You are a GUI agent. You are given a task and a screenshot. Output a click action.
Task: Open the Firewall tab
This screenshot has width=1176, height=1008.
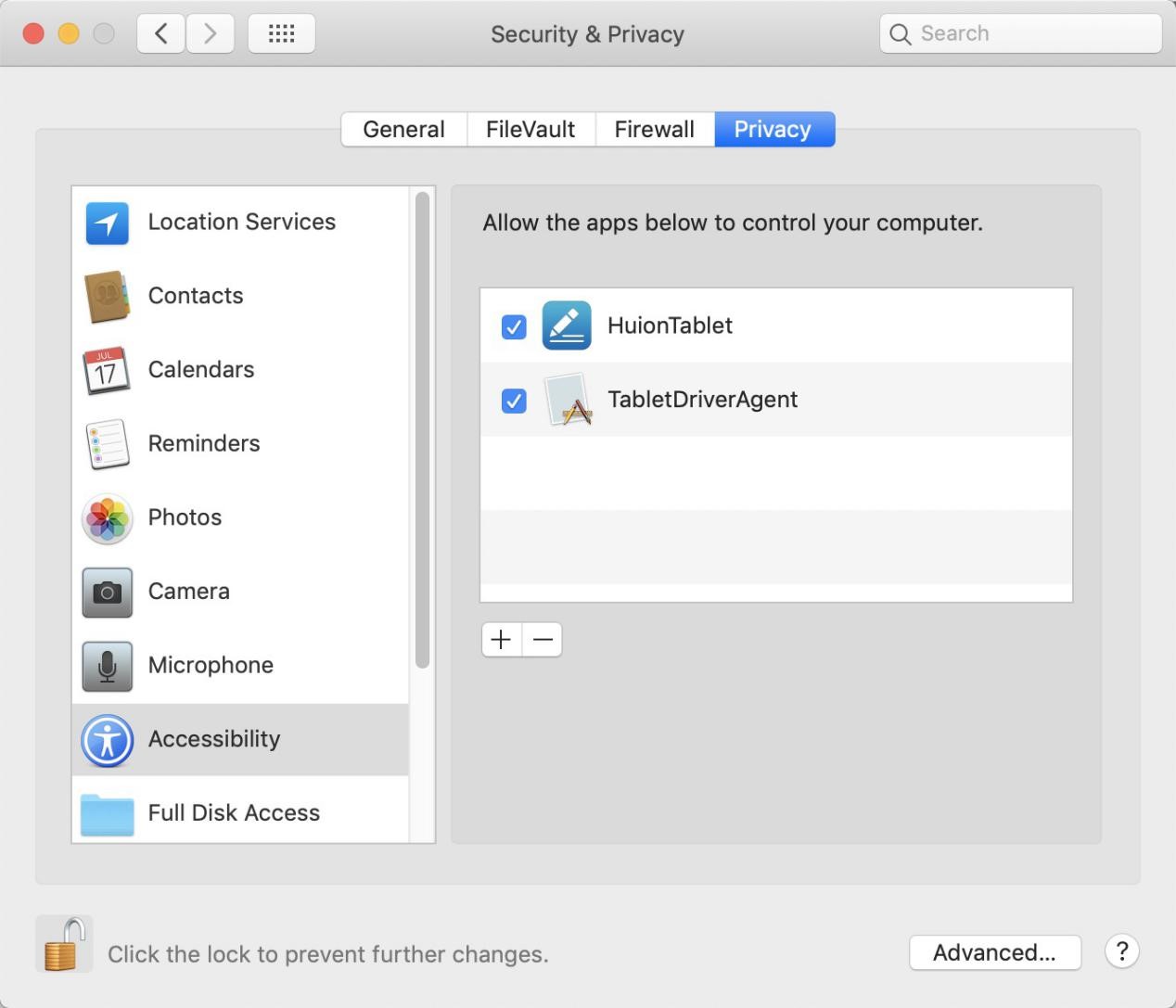click(x=655, y=129)
